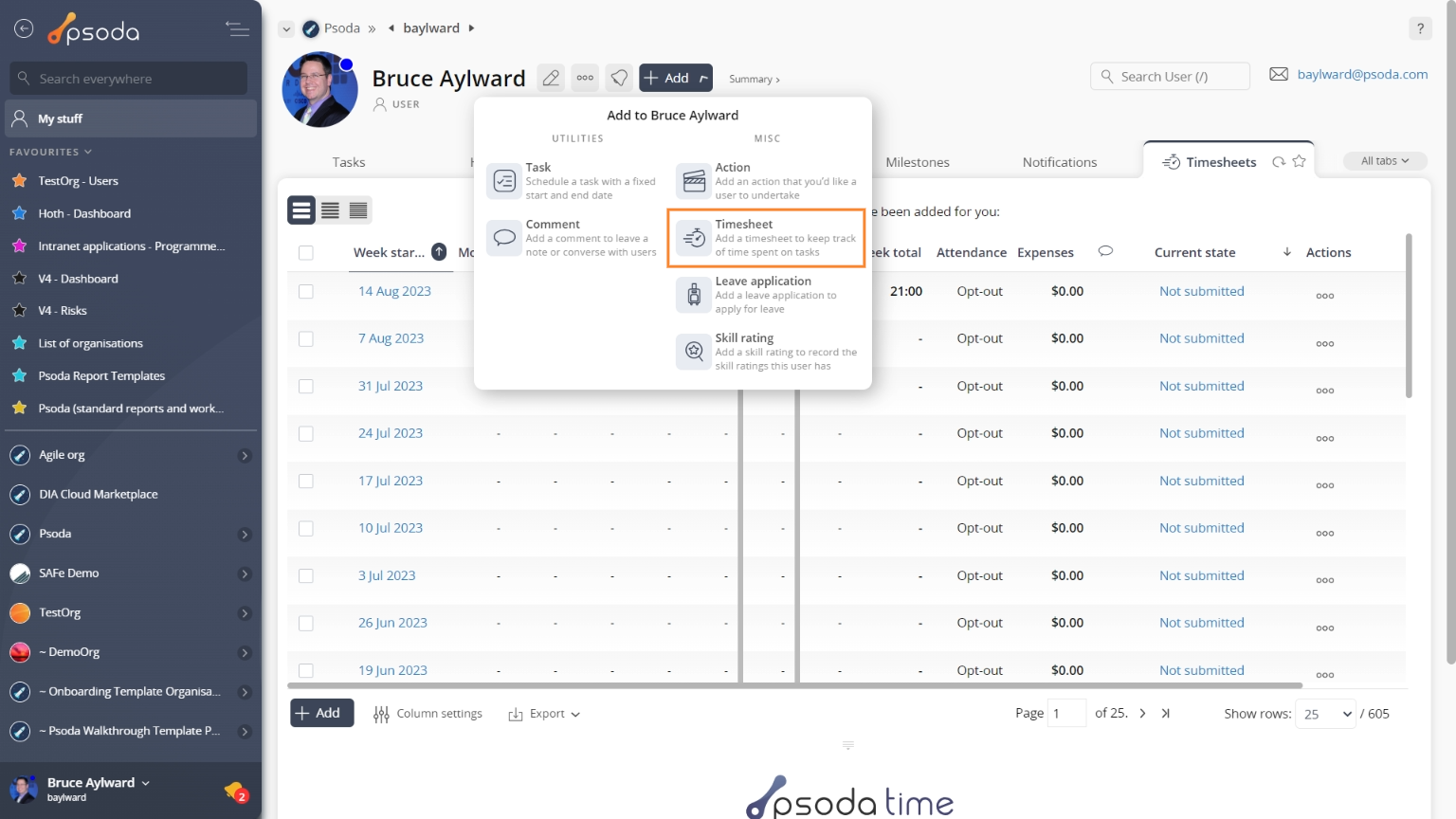This screenshot has height=819, width=1456.
Task: Open the Bruce Aylward user menu chevron
Action: coord(145,783)
